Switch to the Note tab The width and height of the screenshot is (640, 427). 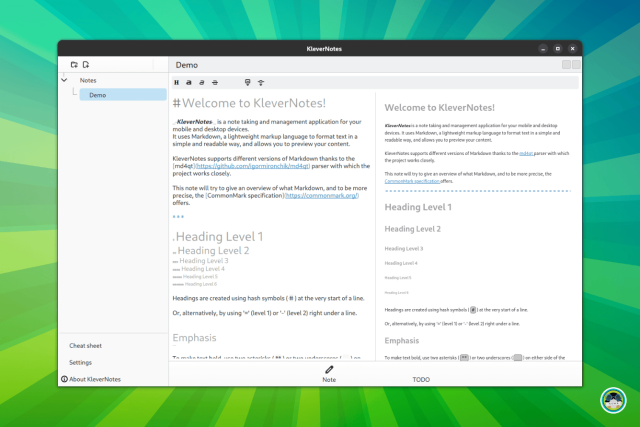point(329,380)
